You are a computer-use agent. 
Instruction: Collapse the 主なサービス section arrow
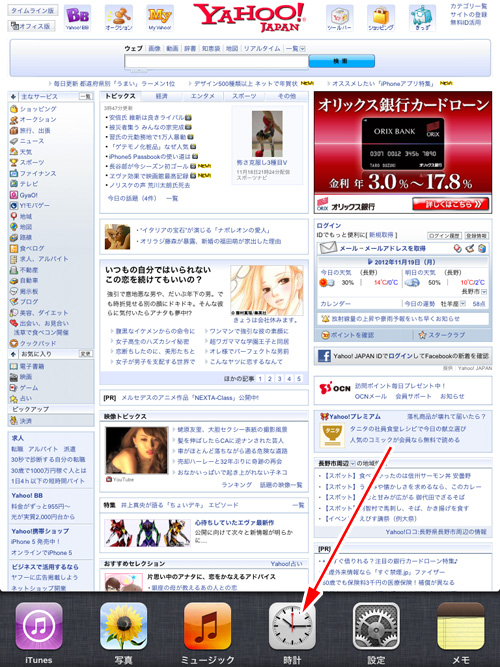pyautogui.click(x=14, y=97)
